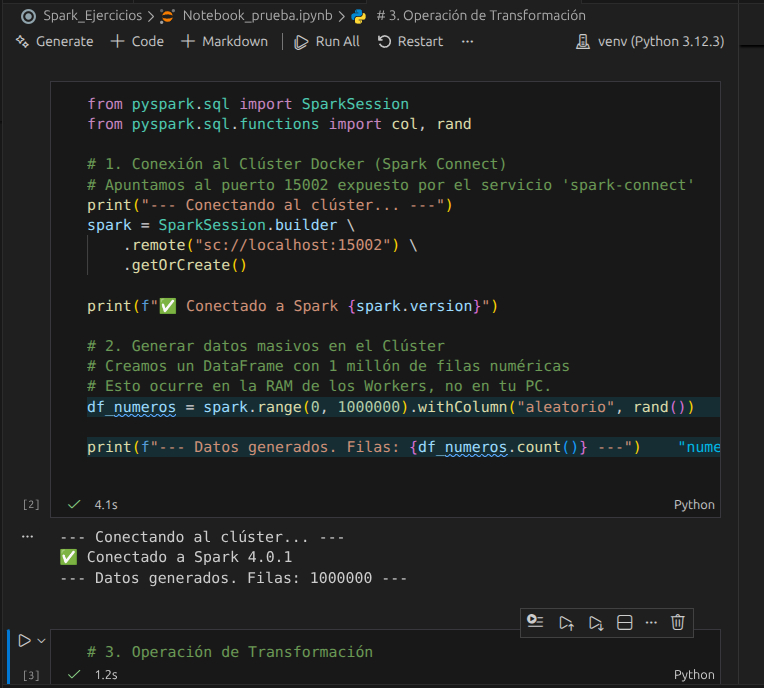764x688 pixels.
Task: Click Execute Cell and Below icon
Action: pyautogui.click(x=596, y=622)
